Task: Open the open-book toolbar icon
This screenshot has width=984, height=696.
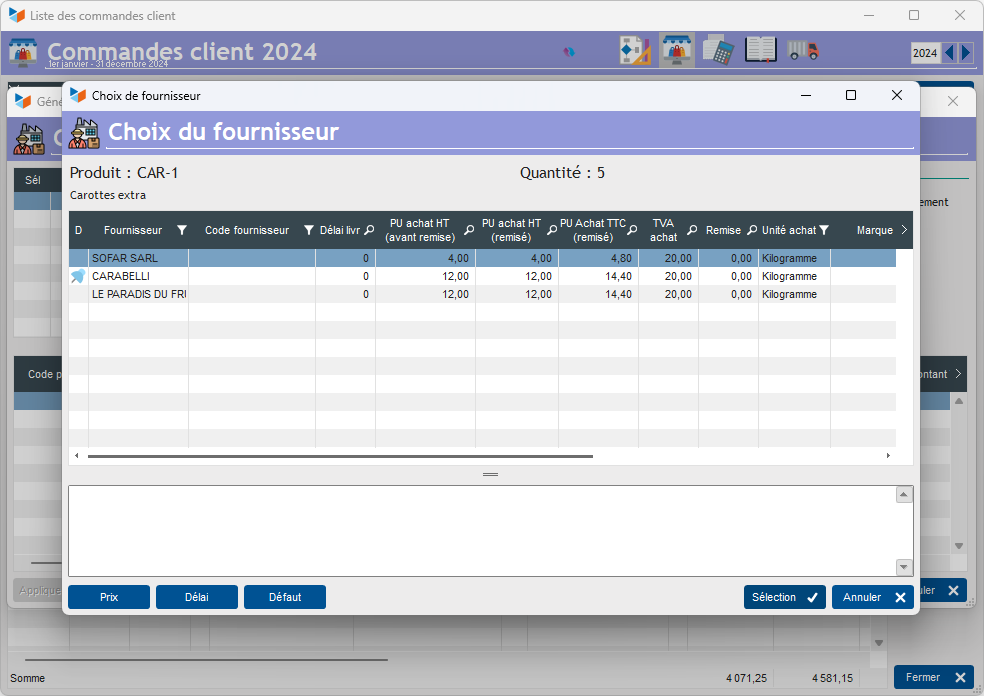Action: [760, 50]
